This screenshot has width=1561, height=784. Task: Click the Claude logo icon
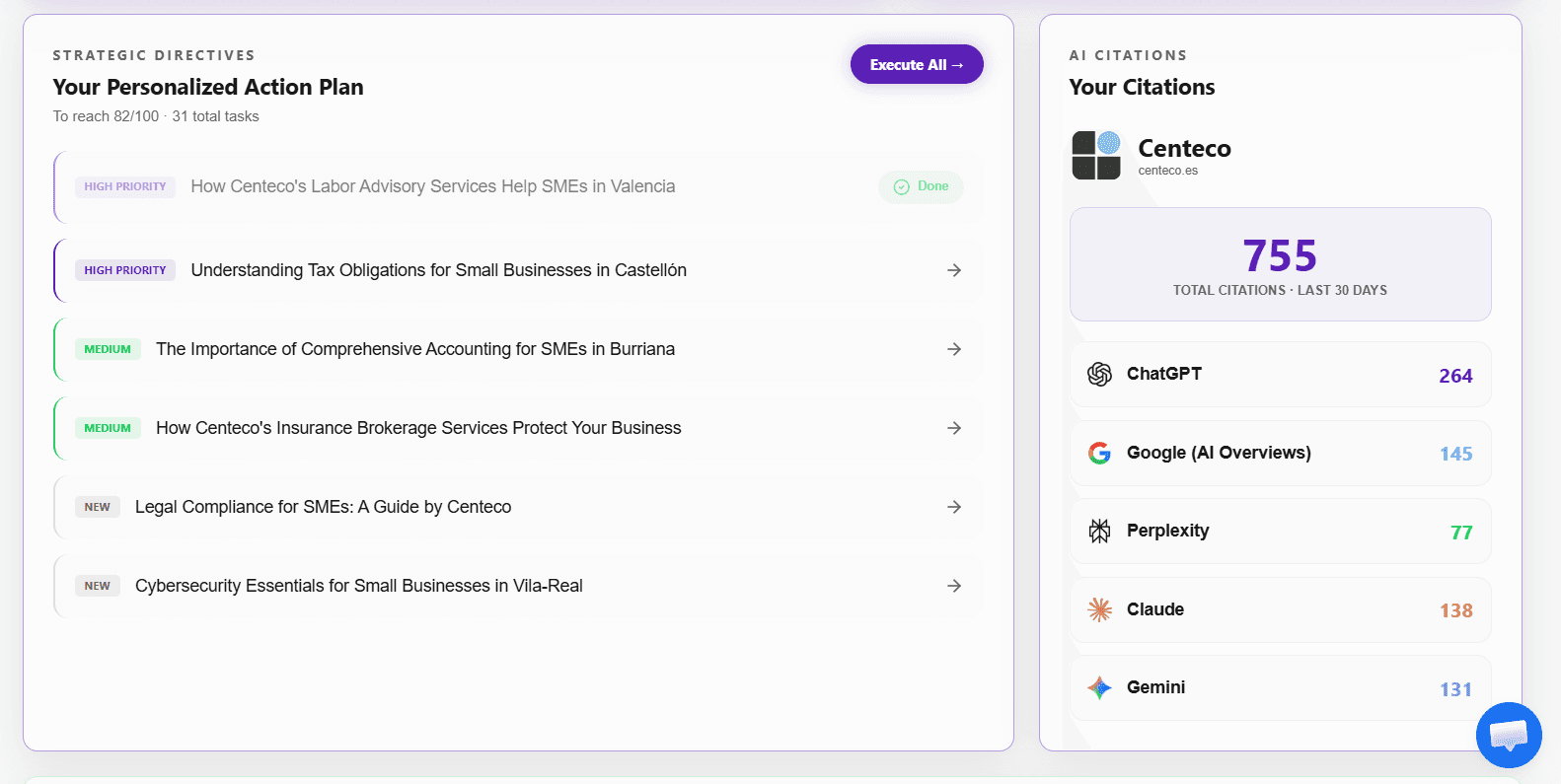point(1099,609)
